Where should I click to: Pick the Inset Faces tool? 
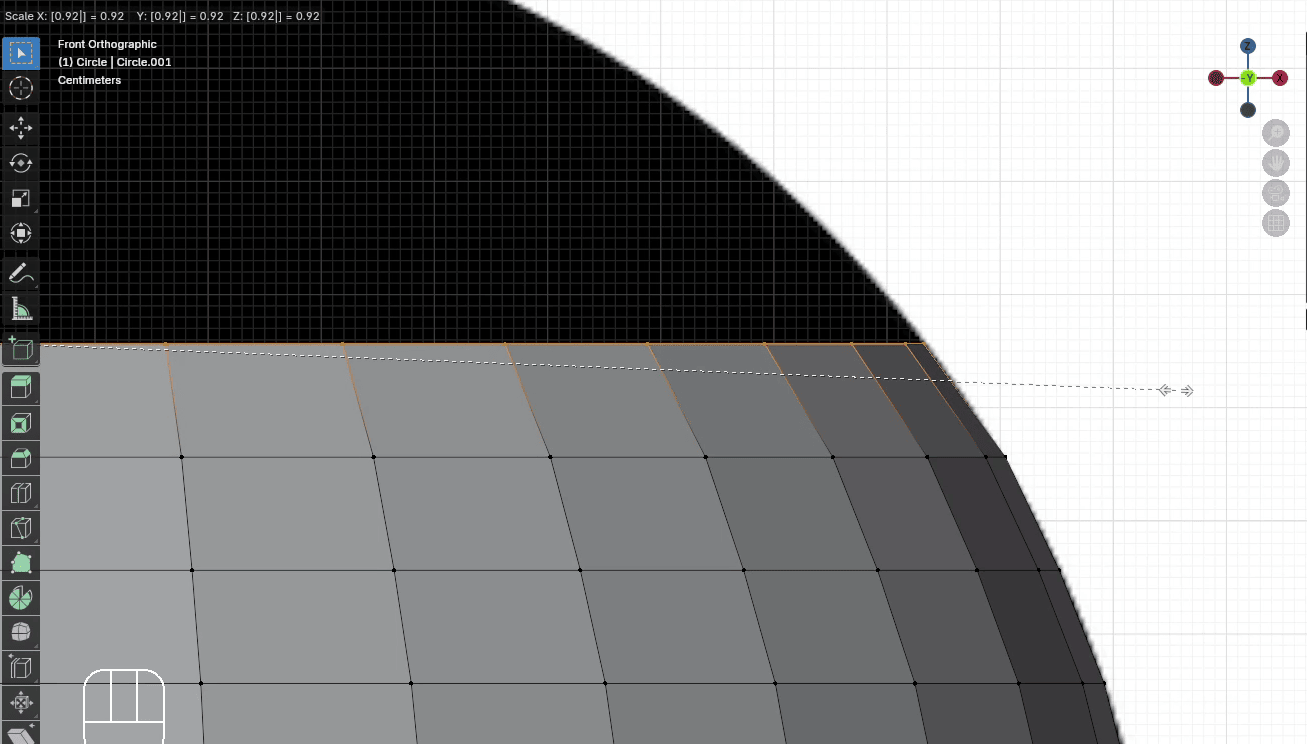(21, 423)
